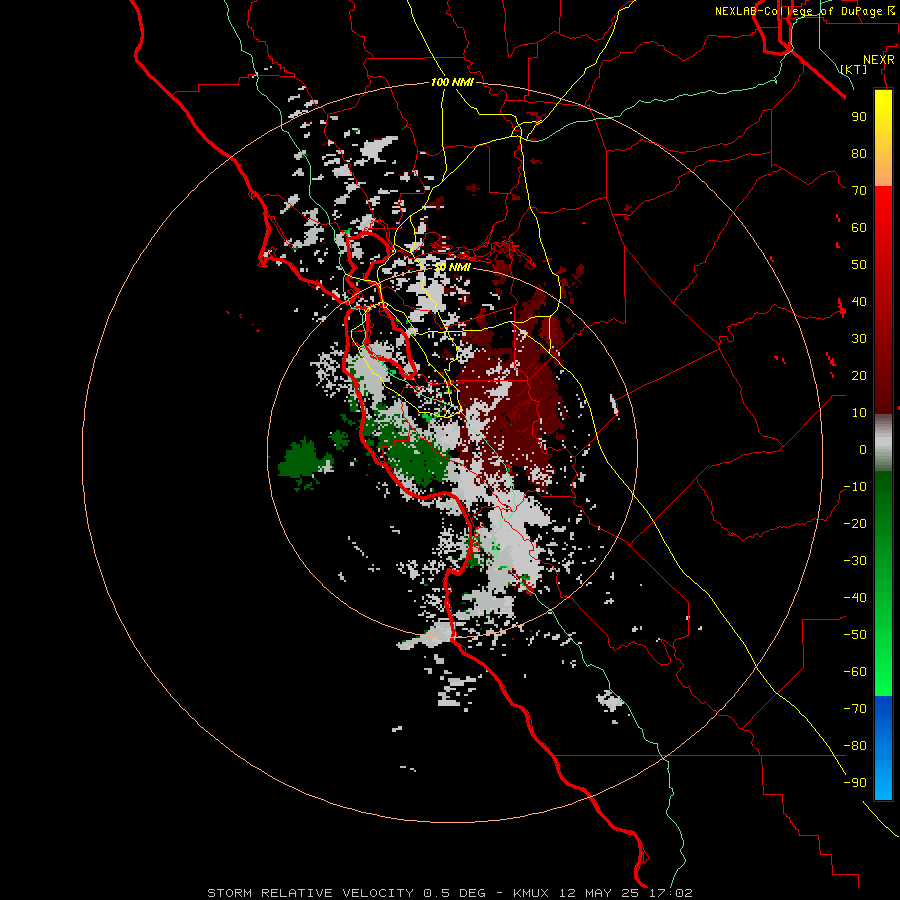Click the -40 knot scale label

tap(855, 598)
